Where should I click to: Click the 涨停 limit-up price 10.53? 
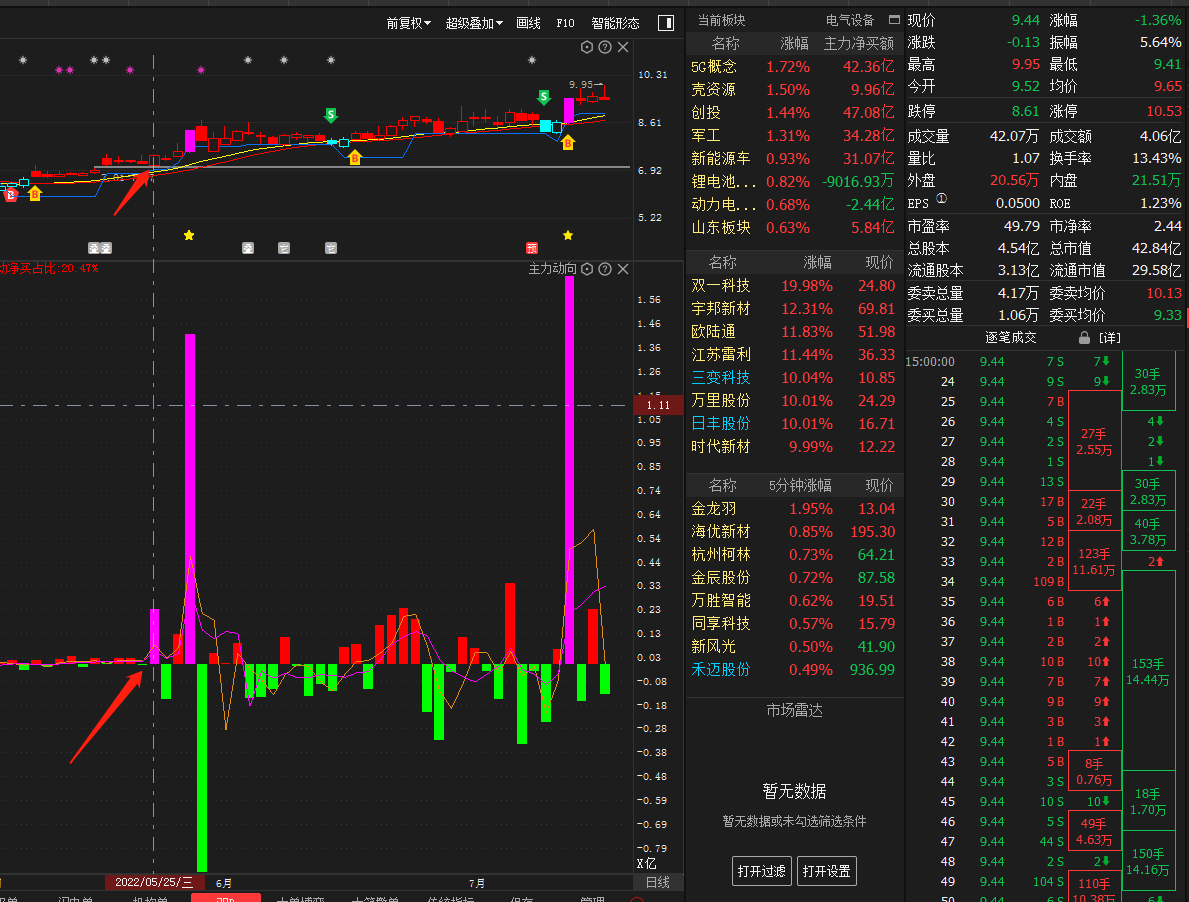tap(1164, 111)
